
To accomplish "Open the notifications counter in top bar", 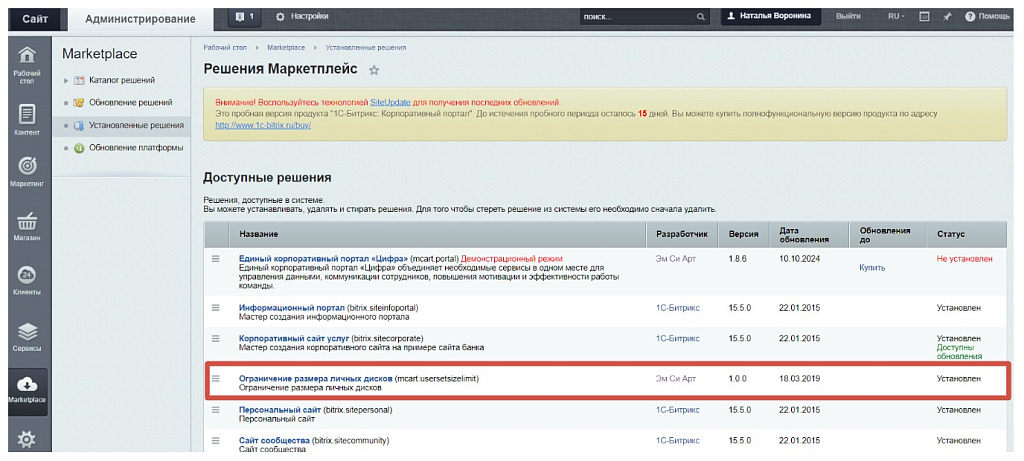I will 244,17.
